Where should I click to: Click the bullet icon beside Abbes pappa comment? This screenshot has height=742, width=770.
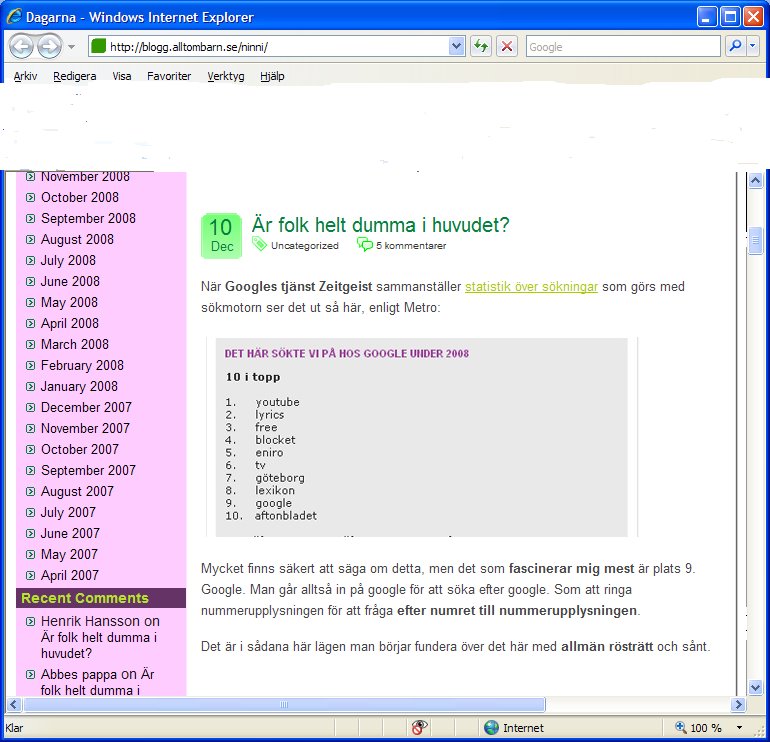[30, 675]
